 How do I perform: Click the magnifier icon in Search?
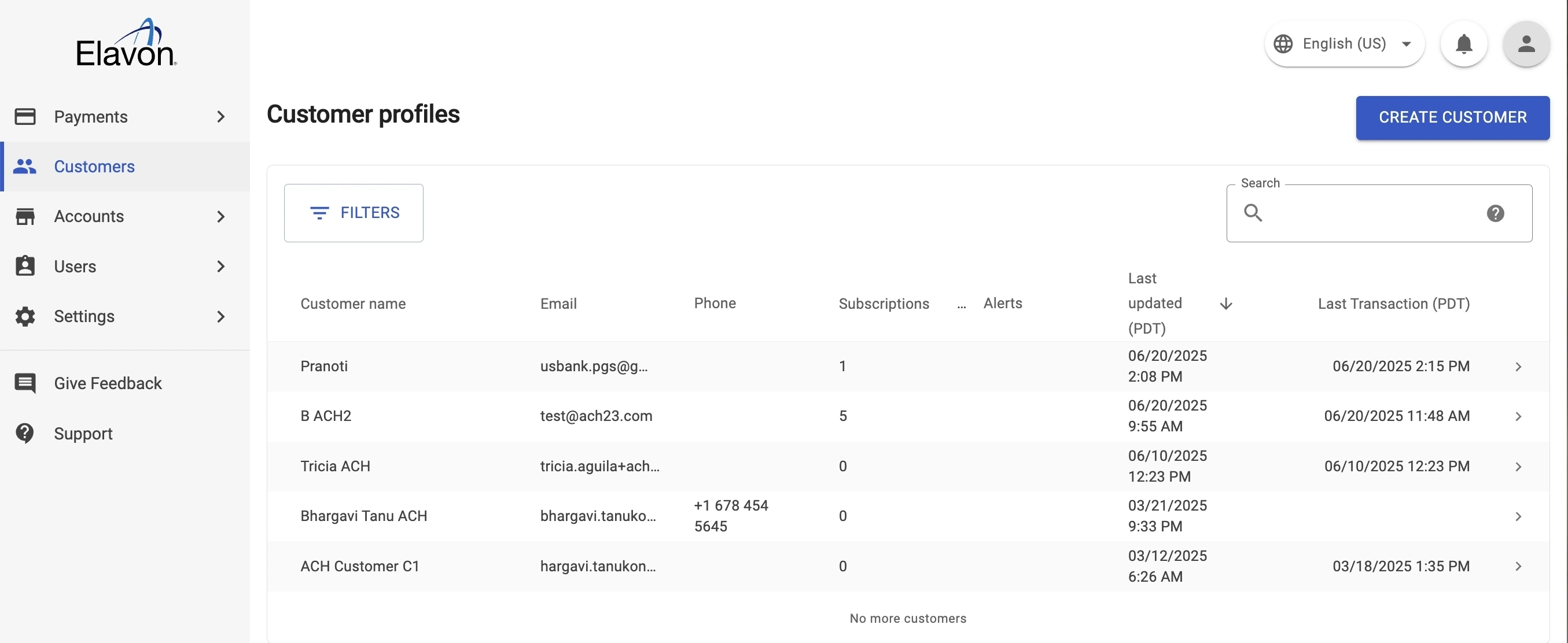pyautogui.click(x=1253, y=213)
